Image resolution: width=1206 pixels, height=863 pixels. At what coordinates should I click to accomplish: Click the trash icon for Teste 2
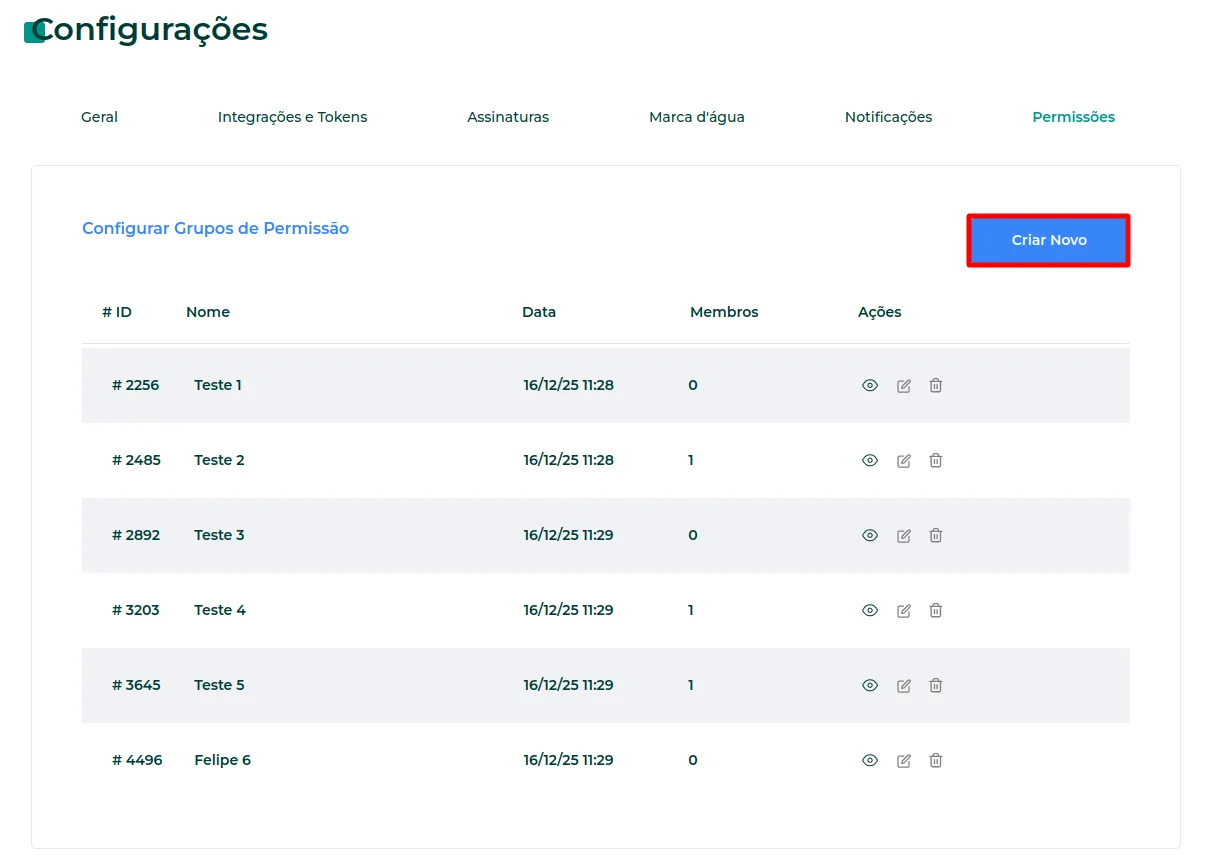point(936,460)
